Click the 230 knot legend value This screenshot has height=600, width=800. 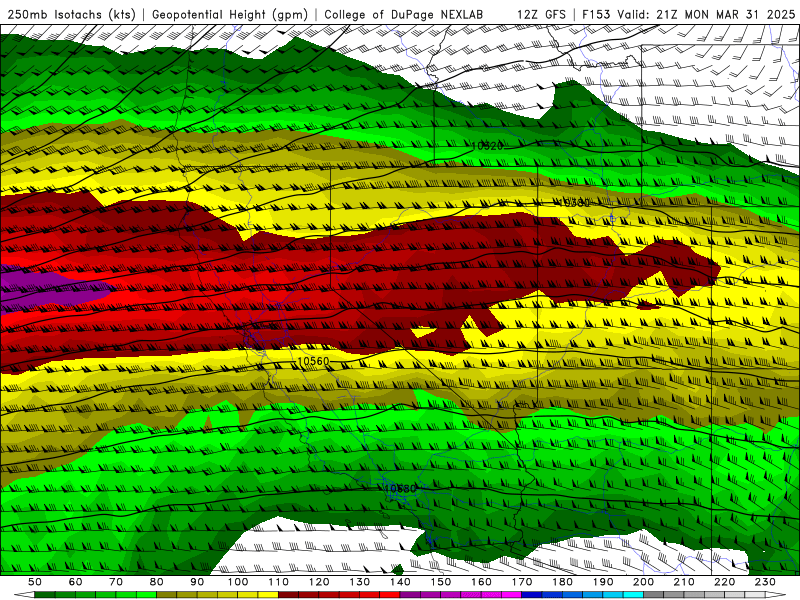click(x=765, y=582)
